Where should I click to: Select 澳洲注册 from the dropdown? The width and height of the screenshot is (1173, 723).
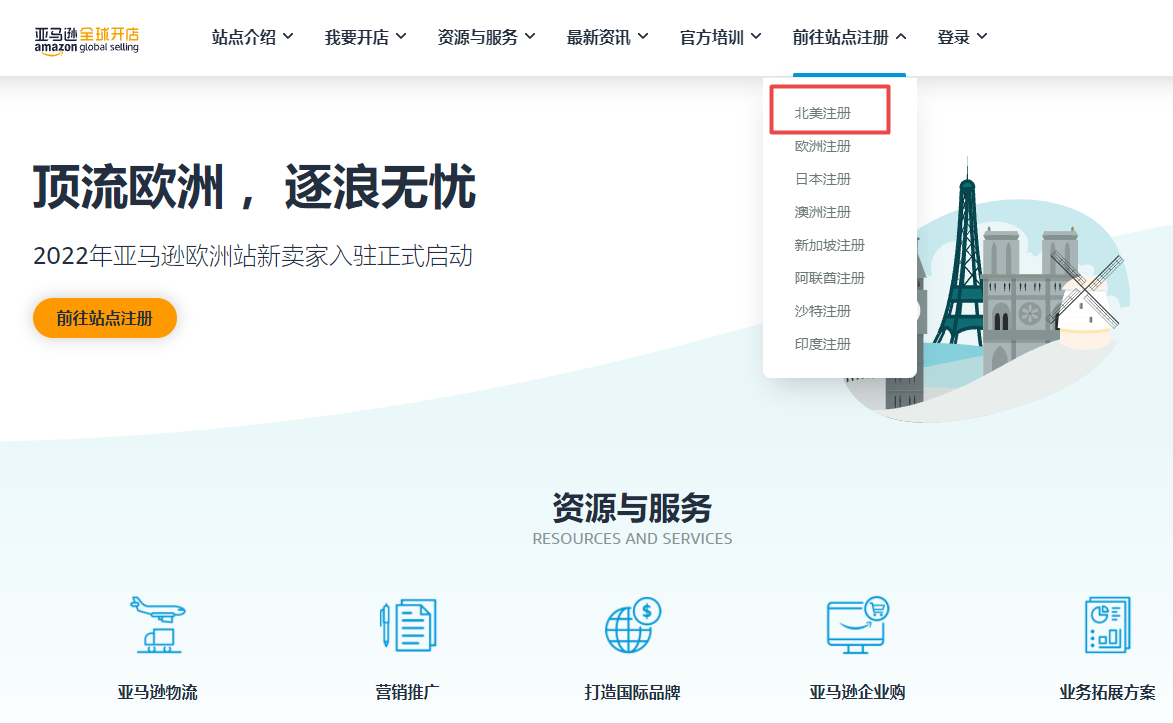tap(823, 212)
